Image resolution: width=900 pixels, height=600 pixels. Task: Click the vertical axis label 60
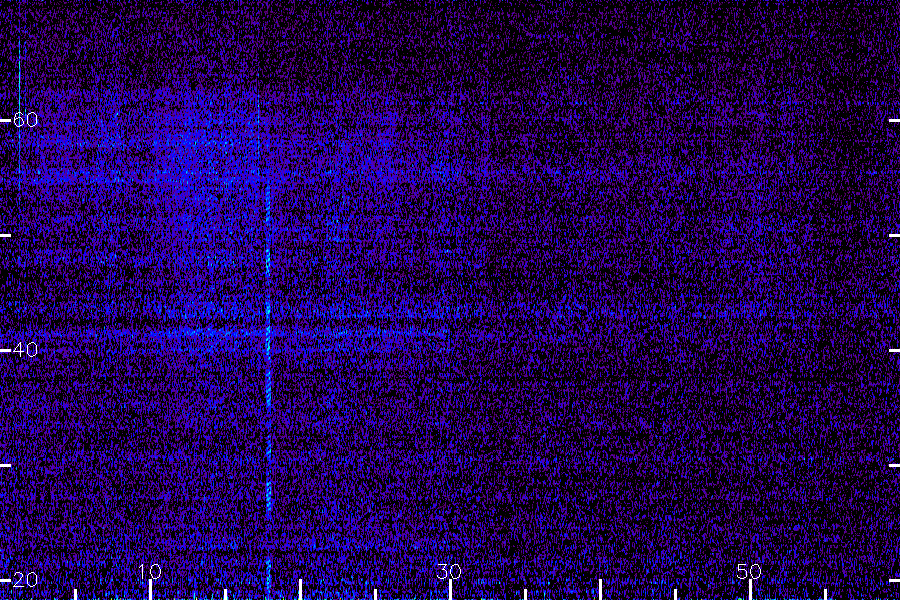click(x=25, y=119)
